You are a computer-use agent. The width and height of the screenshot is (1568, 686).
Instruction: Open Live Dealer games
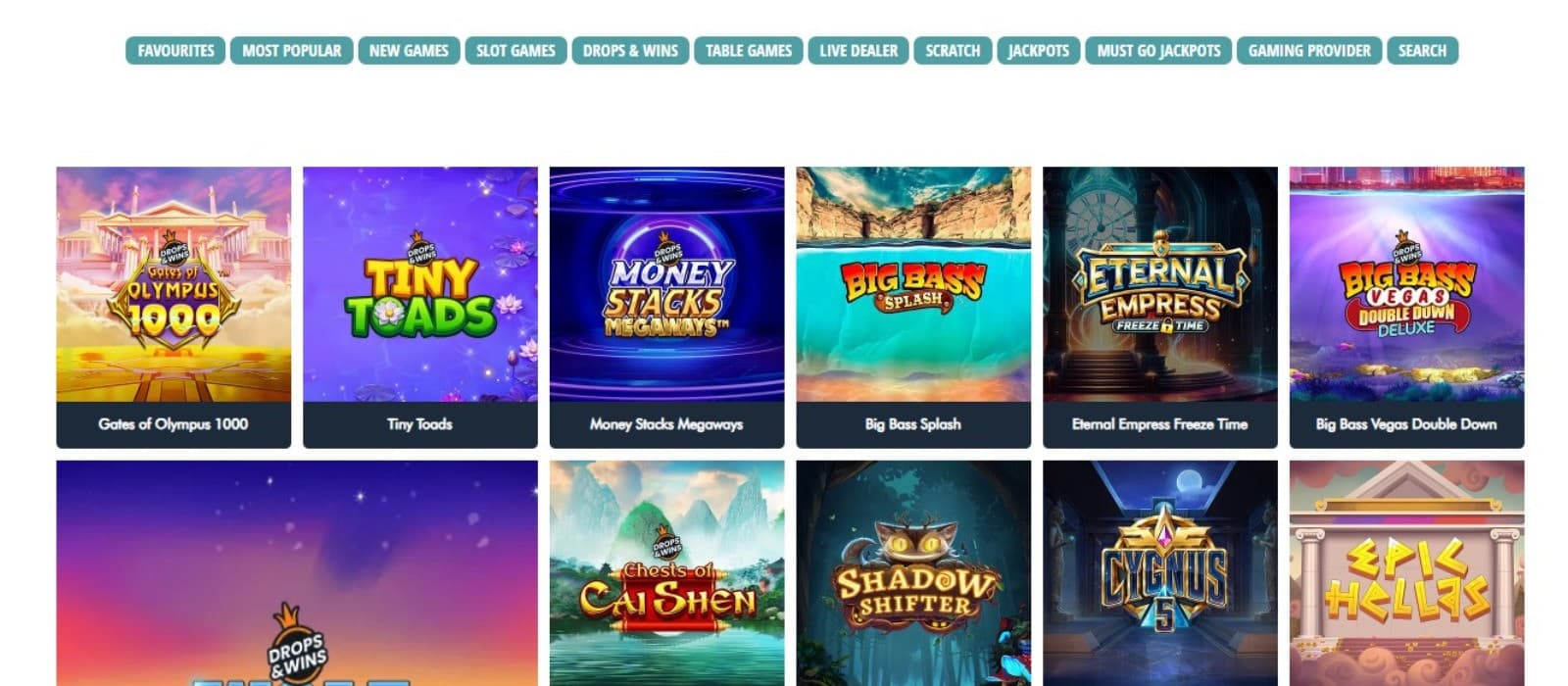click(x=858, y=51)
